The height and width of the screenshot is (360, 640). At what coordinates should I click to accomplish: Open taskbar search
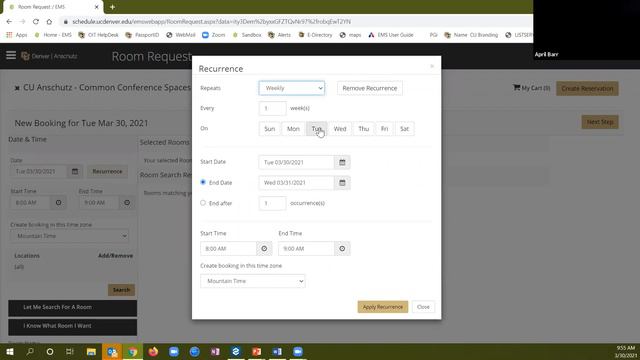coord(30,351)
